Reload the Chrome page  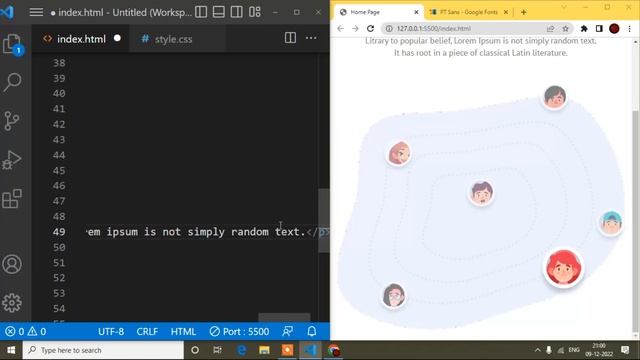pyautogui.click(x=371, y=29)
